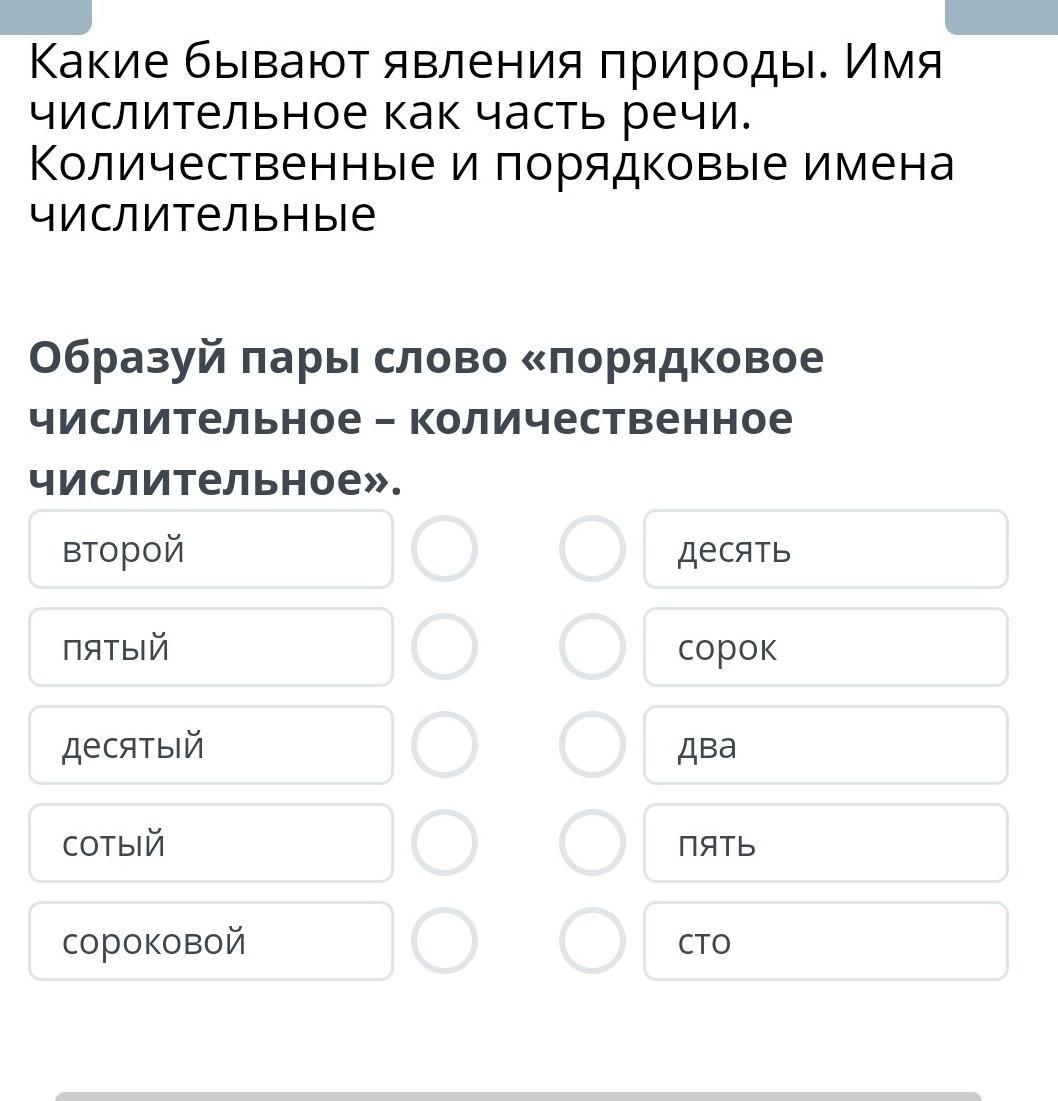Click the «пять» answer card
This screenshot has height=1101, width=1058.
tap(825, 843)
